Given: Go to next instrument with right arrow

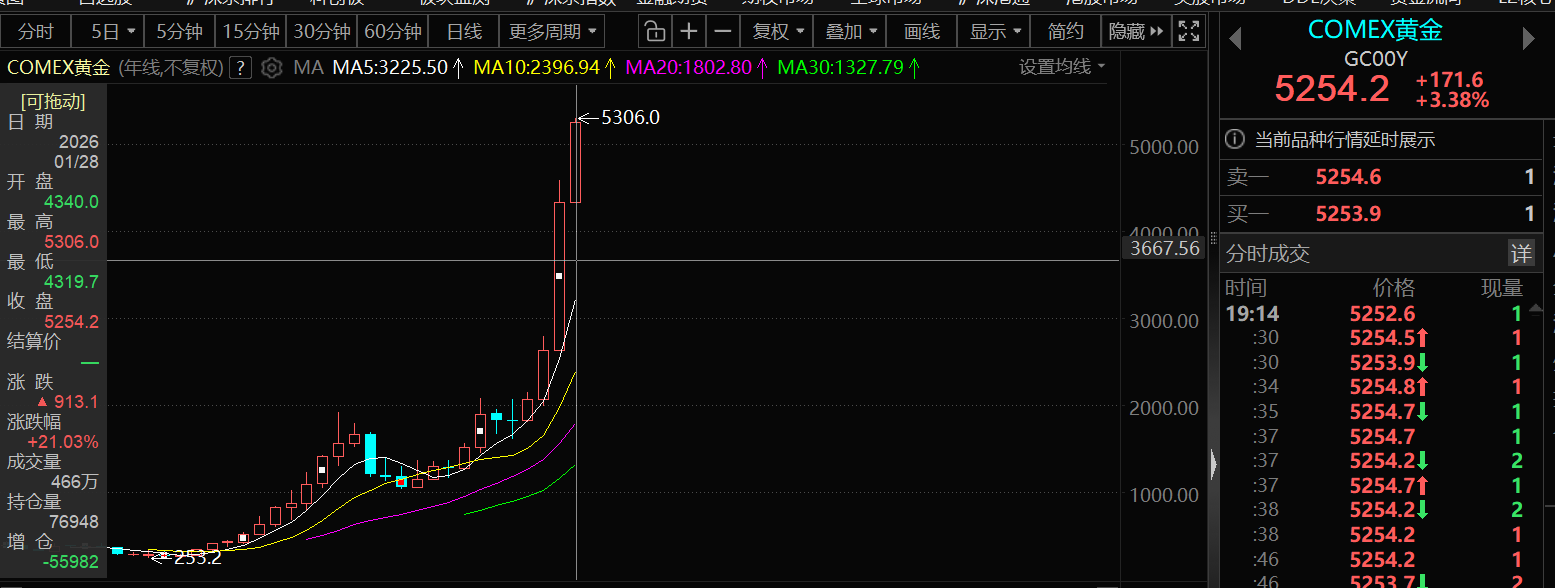Looking at the screenshot, I should point(1528,39).
